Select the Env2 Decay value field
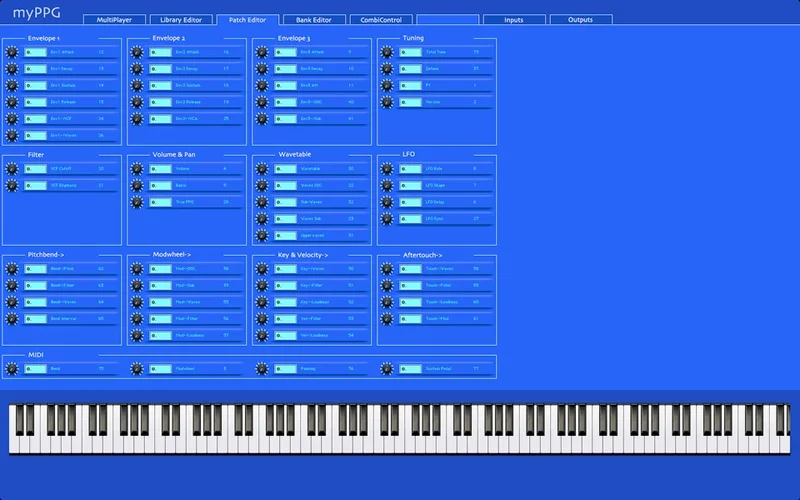Image resolution: width=800 pixels, height=500 pixels. (161, 69)
